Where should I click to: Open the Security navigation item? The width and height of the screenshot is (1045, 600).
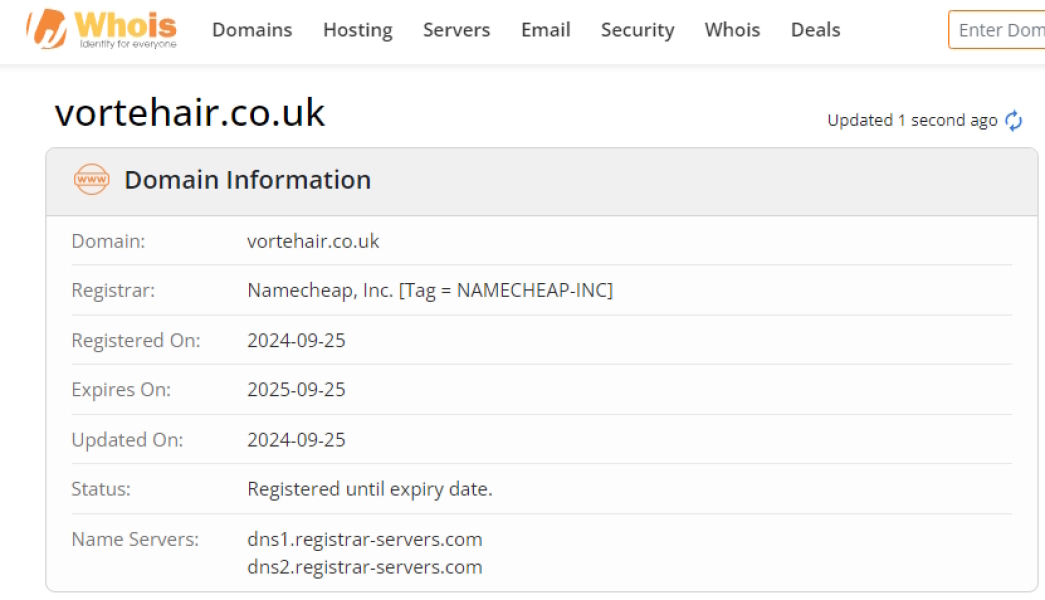coord(637,30)
